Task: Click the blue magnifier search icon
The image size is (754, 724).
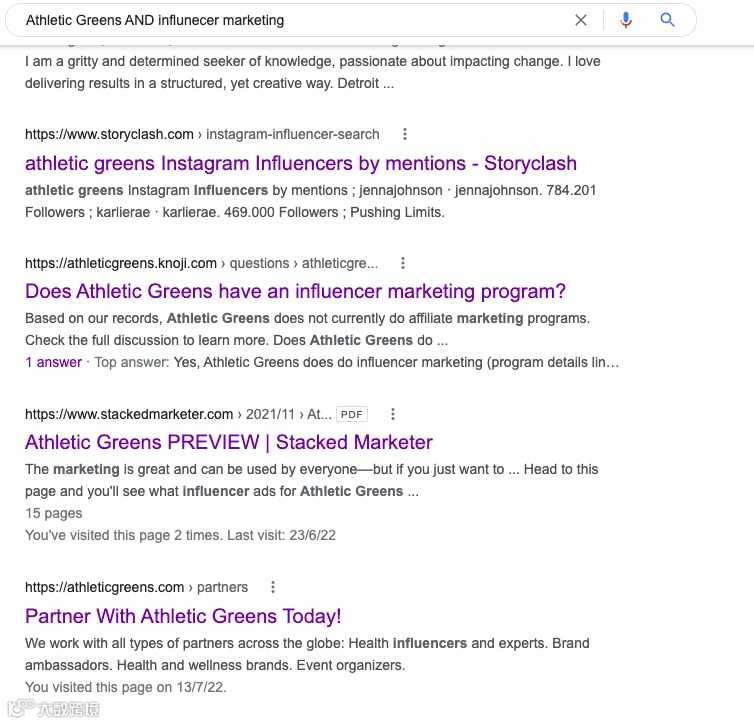Action: pyautogui.click(x=668, y=20)
